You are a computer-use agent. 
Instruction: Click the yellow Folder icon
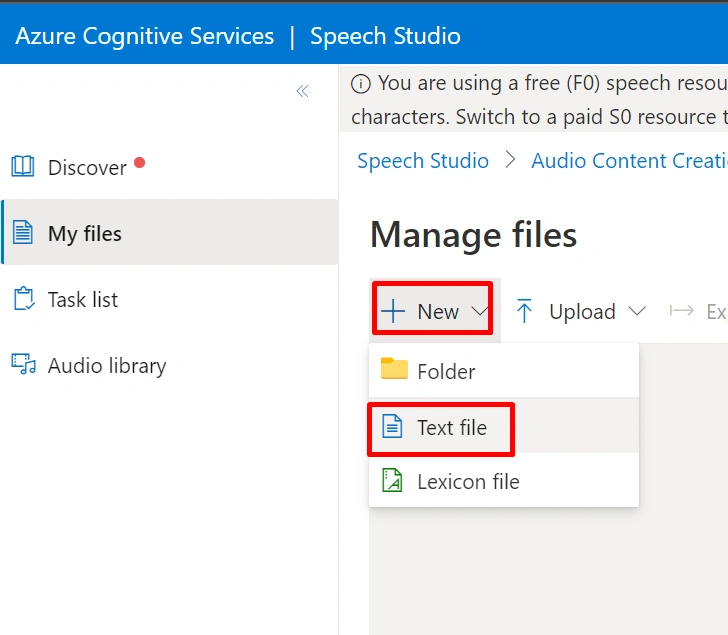coord(394,369)
